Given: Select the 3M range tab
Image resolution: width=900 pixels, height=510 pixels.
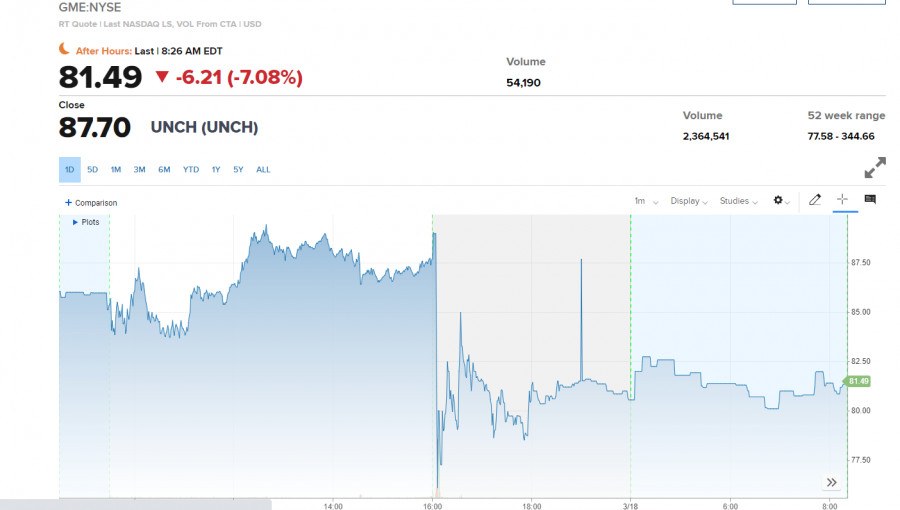Looking at the screenshot, I should 139,170.
